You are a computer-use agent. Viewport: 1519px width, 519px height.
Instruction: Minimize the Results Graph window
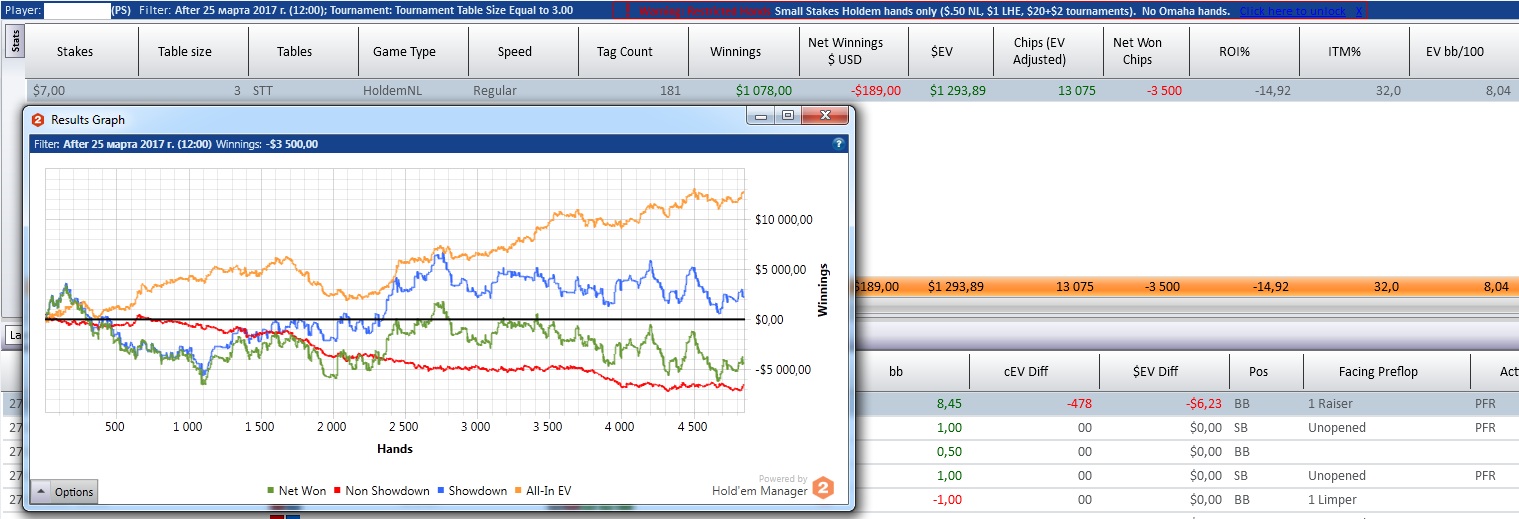pyautogui.click(x=763, y=117)
